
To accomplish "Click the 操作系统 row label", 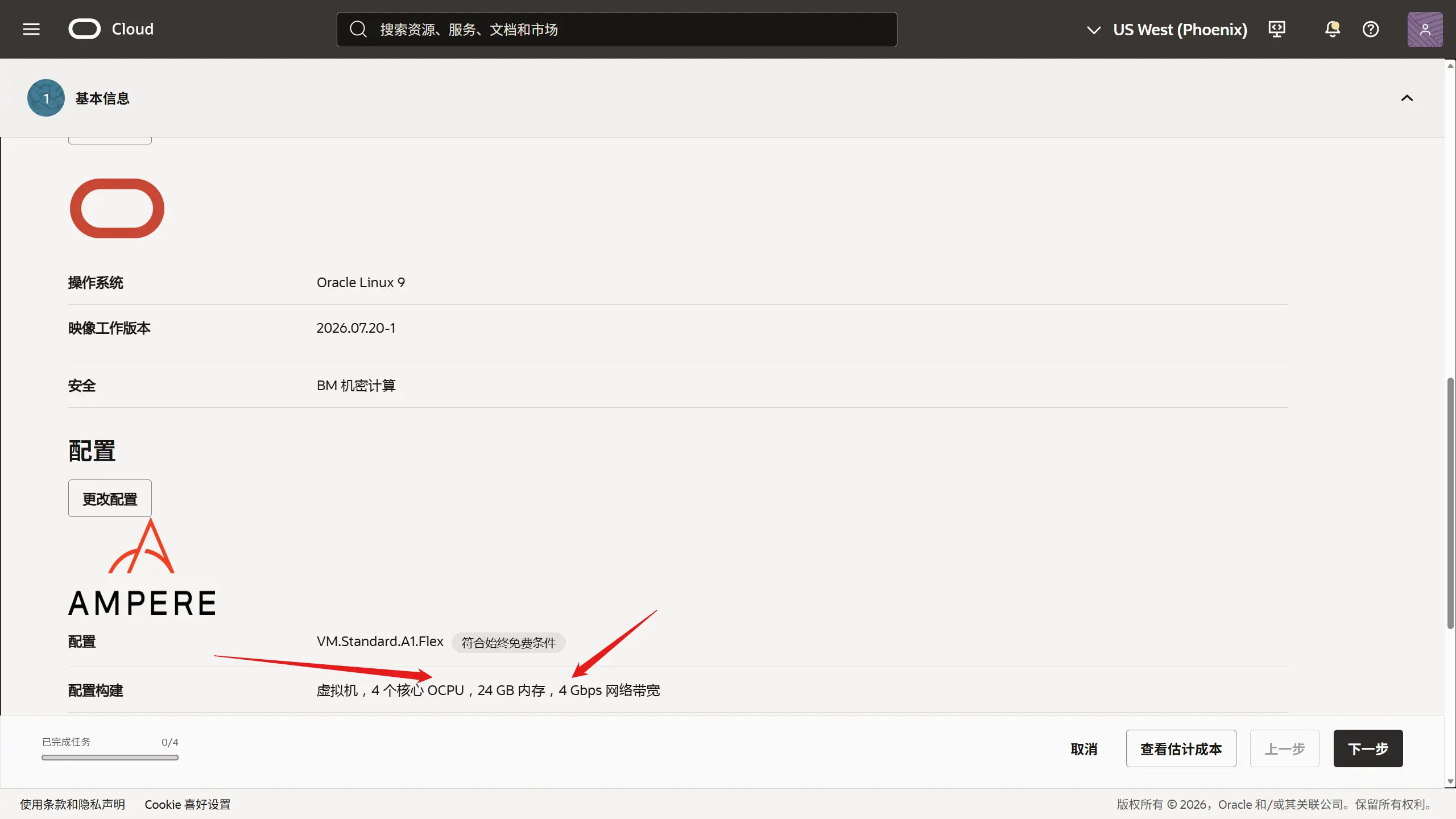I will coord(96,283).
